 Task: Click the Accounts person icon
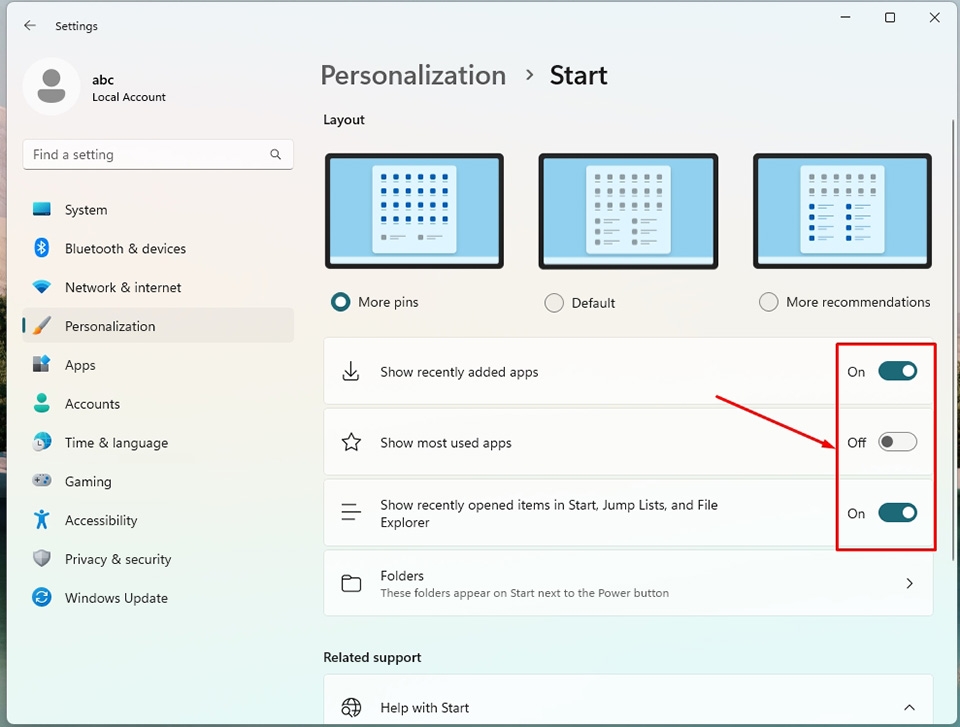click(x=42, y=403)
